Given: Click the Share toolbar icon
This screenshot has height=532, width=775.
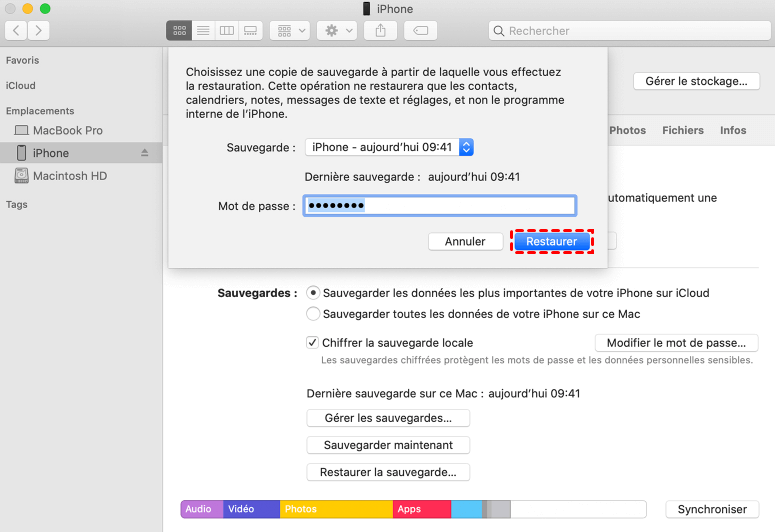Looking at the screenshot, I should (x=381, y=31).
